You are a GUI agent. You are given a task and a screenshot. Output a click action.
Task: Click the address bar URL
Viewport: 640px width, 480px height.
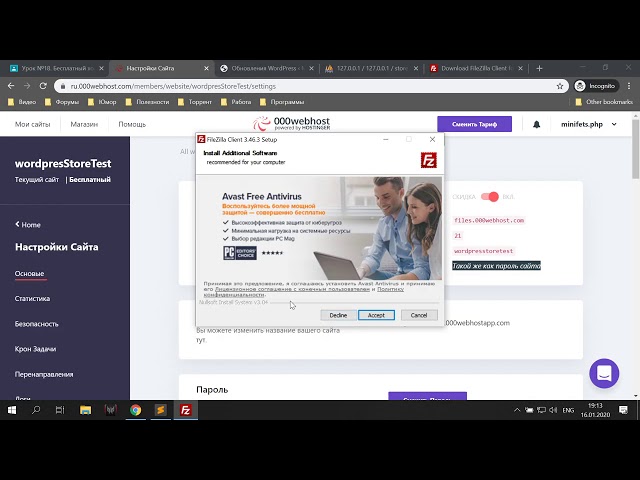coord(173,86)
